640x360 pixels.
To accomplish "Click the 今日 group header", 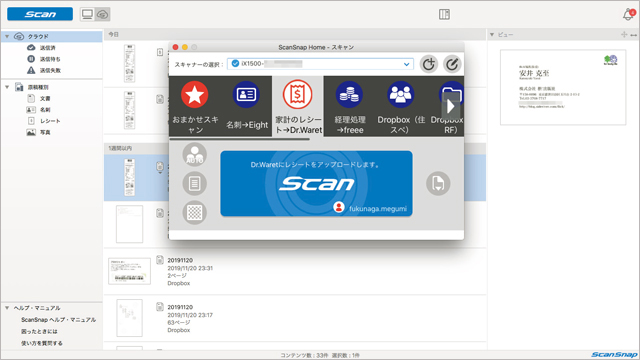I will pyautogui.click(x=295, y=35).
